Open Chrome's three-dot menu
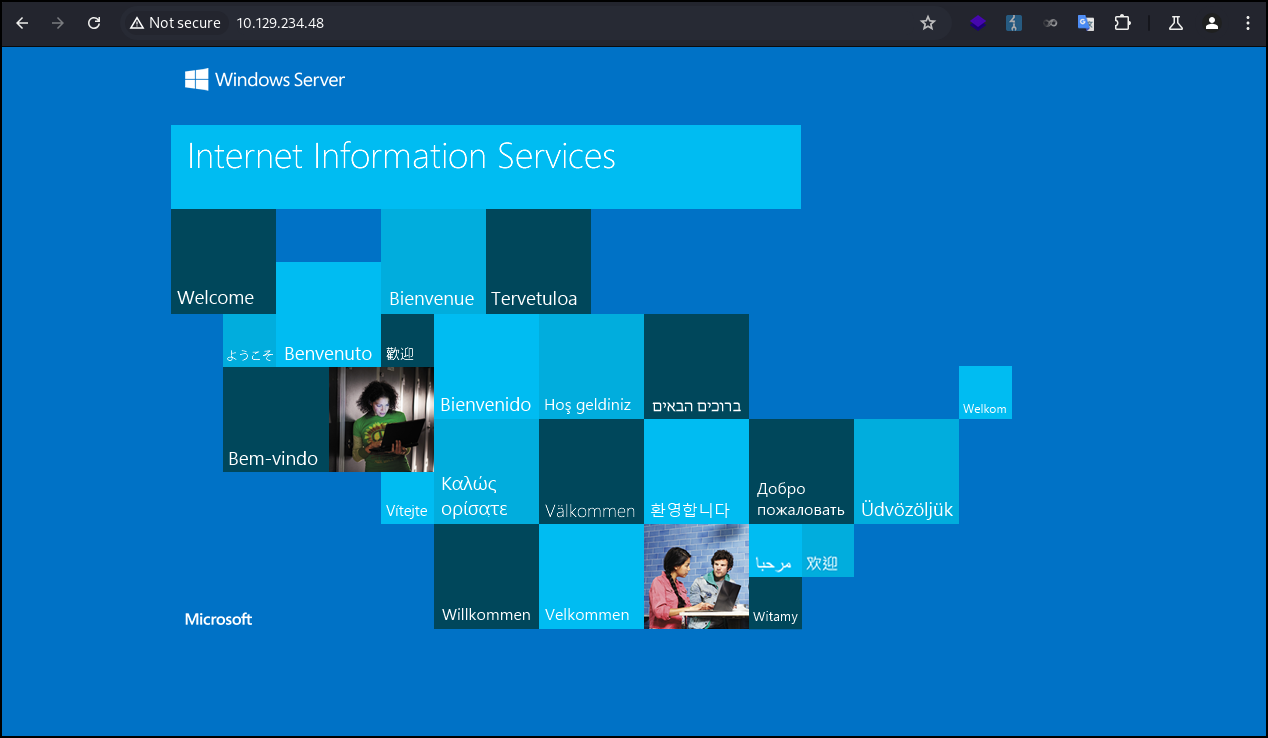 pyautogui.click(x=1247, y=23)
